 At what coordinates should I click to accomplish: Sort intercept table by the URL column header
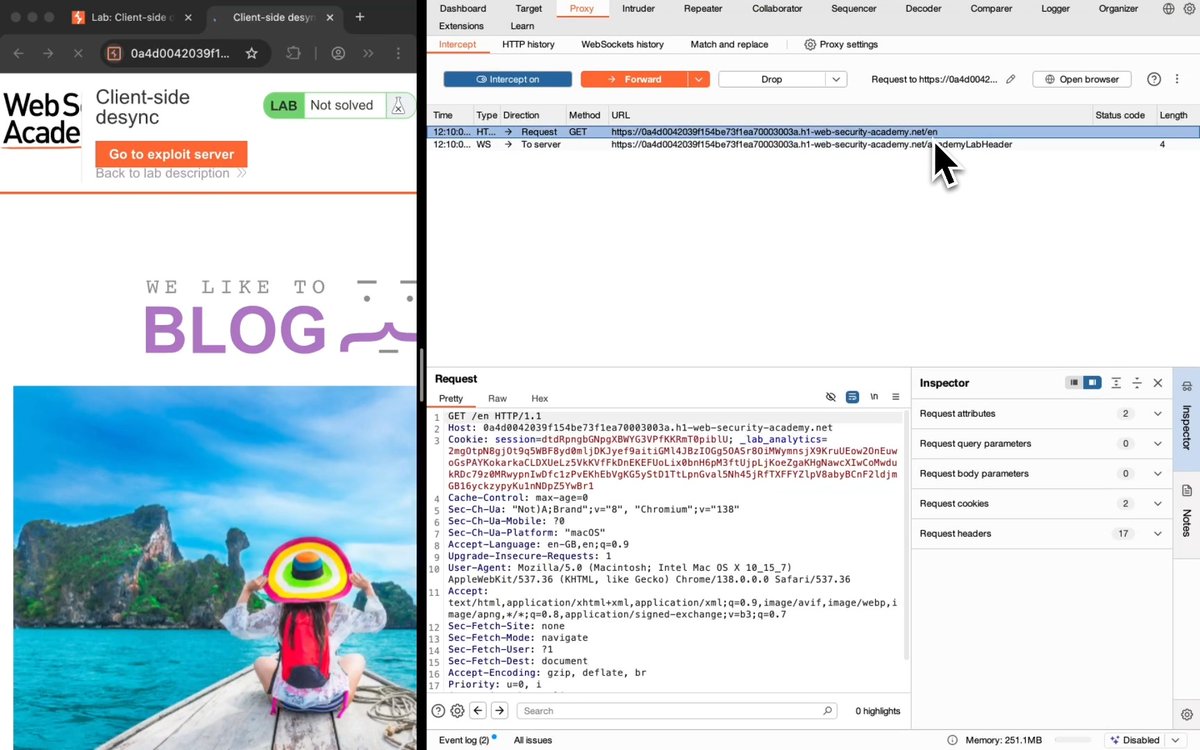pyautogui.click(x=849, y=115)
